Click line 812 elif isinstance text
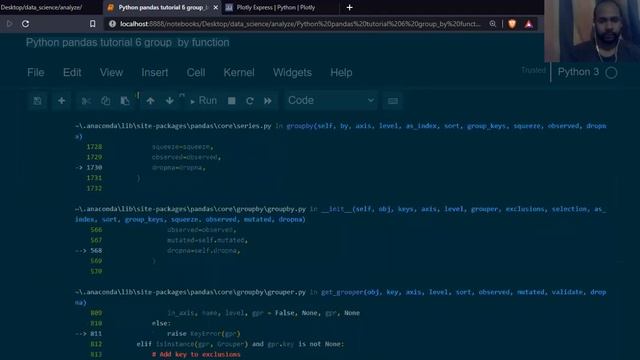The height and width of the screenshot is (360, 640). (x=240, y=344)
